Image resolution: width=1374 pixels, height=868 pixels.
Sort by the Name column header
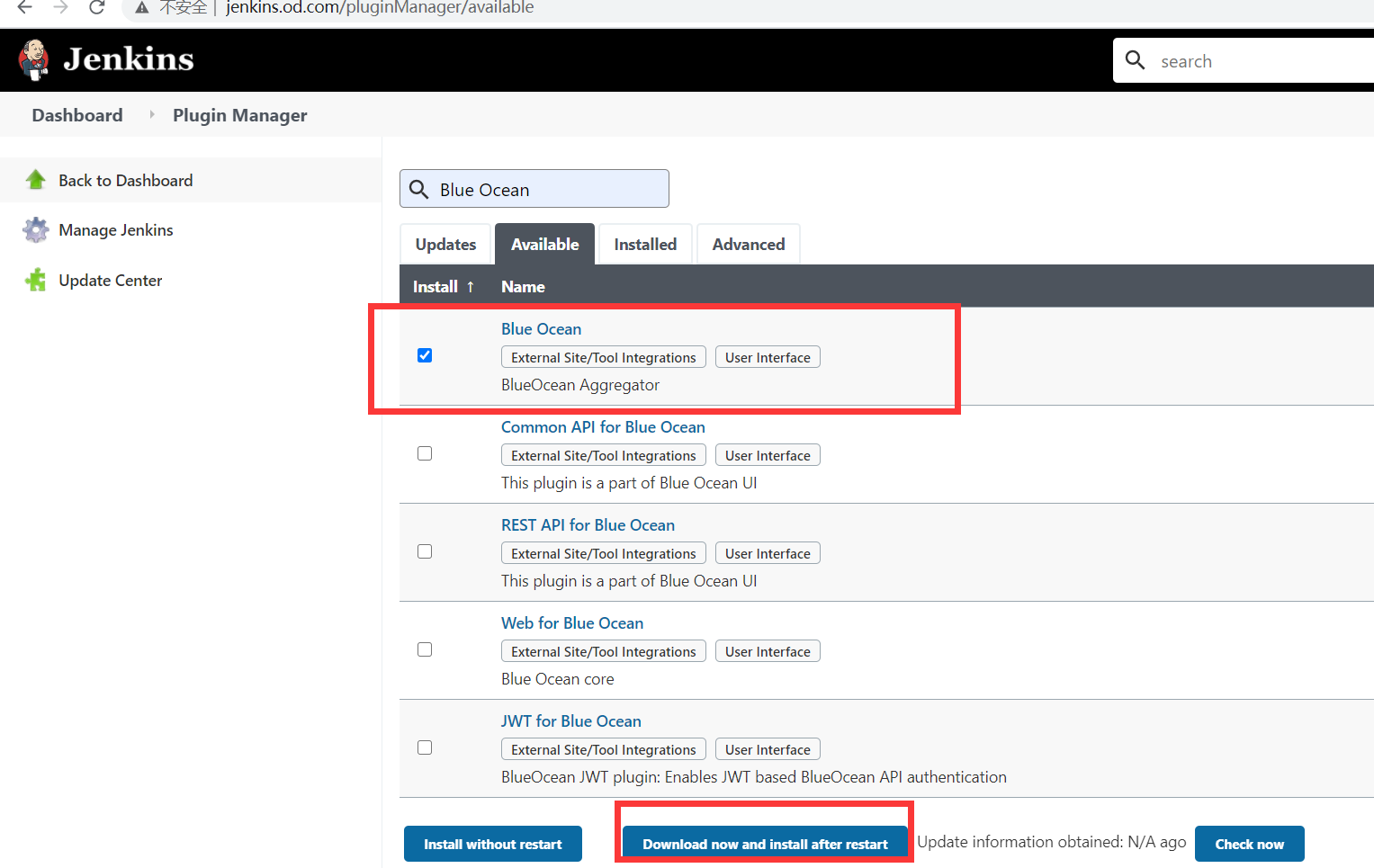pos(523,286)
